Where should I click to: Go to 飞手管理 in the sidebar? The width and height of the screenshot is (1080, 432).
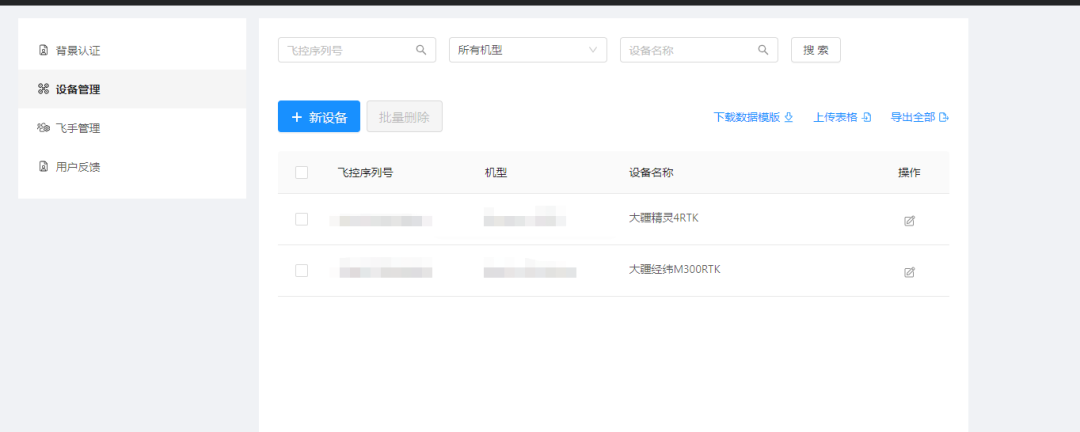click(132, 128)
